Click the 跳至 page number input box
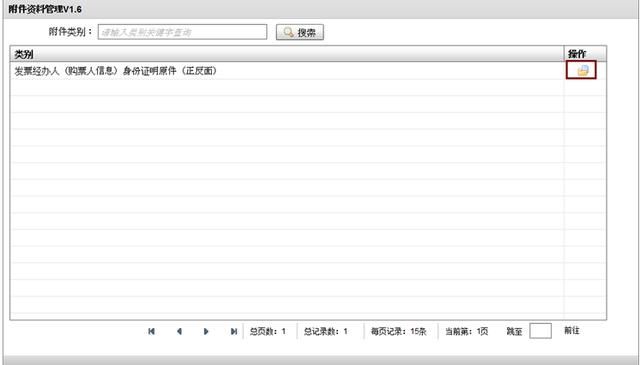Image resolution: width=640 pixels, height=365 pixels. click(x=540, y=331)
